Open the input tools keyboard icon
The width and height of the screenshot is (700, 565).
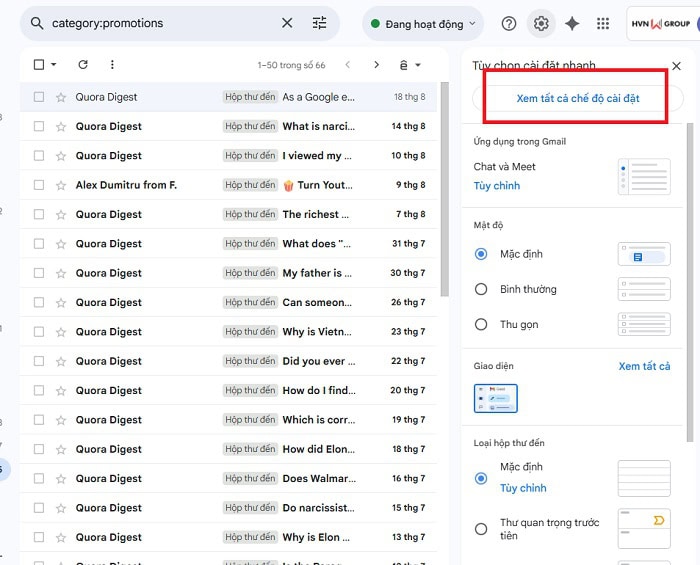(x=404, y=65)
